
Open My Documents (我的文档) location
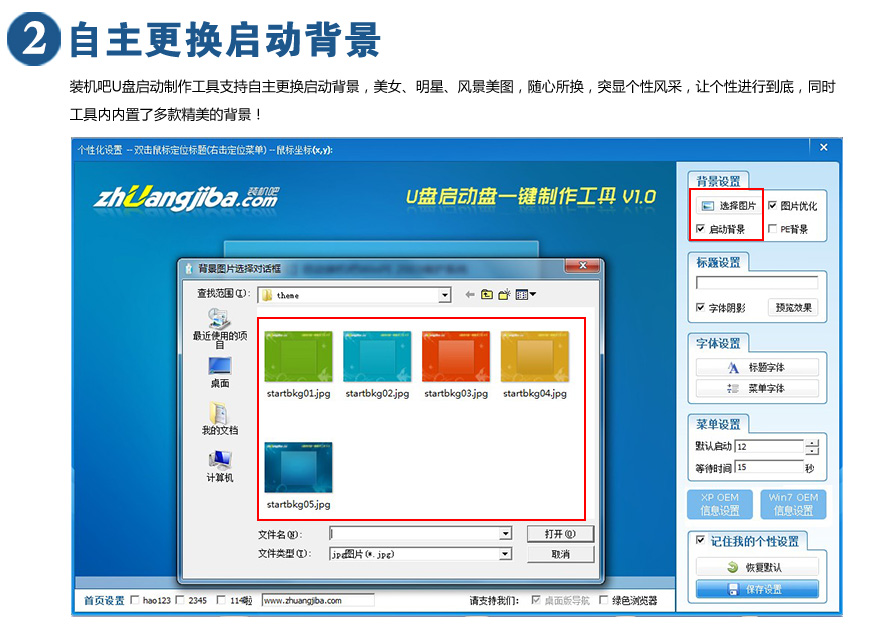click(220, 418)
